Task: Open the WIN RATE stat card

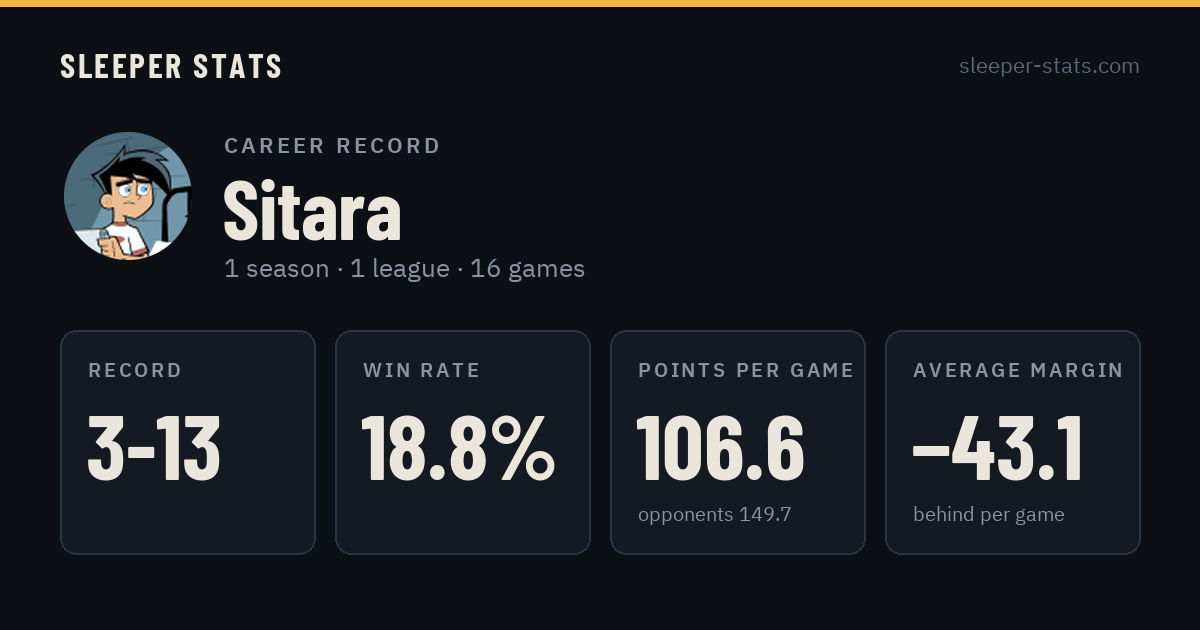Action: tap(463, 442)
